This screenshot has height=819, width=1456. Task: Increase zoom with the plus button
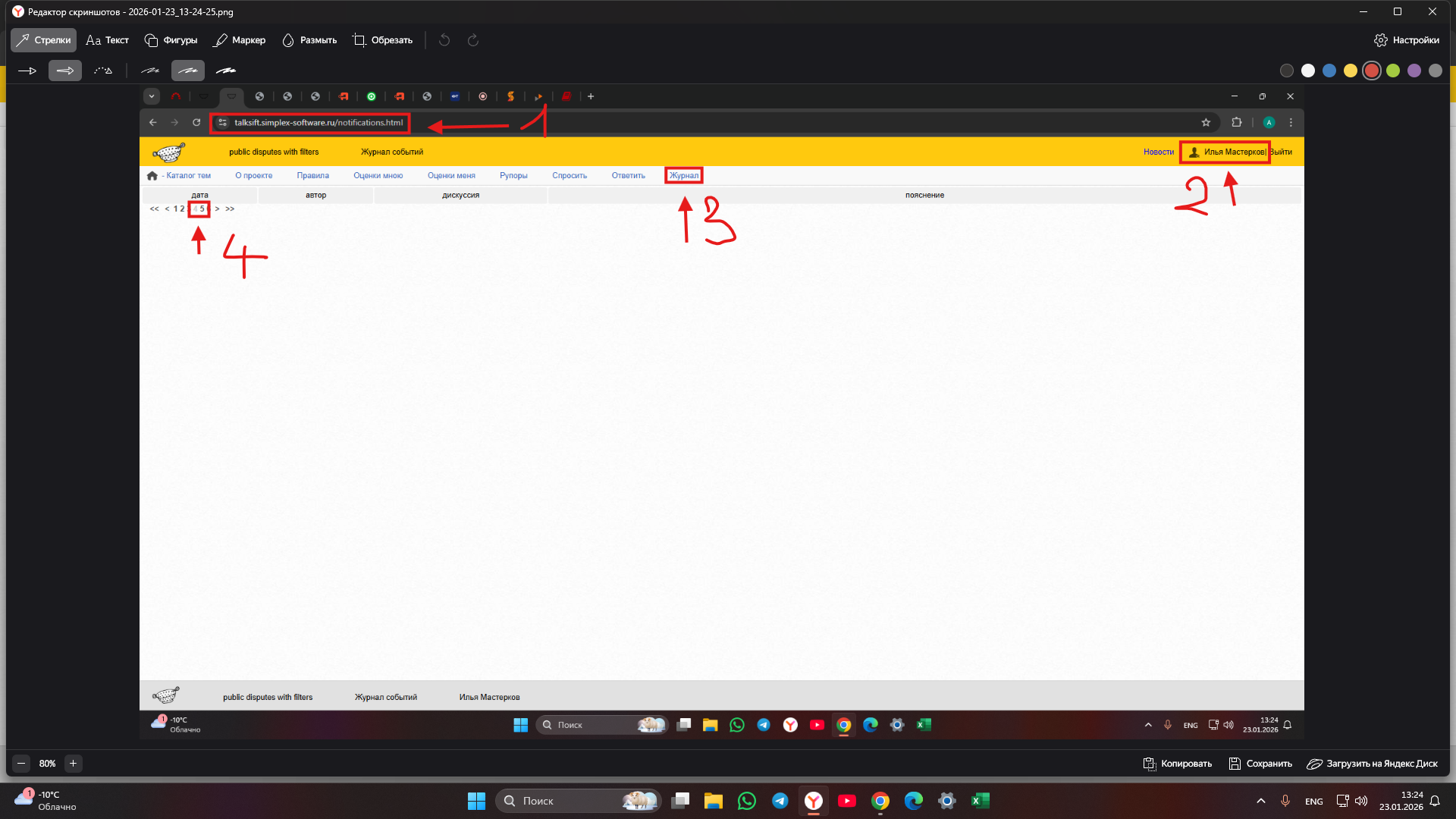[x=73, y=764]
